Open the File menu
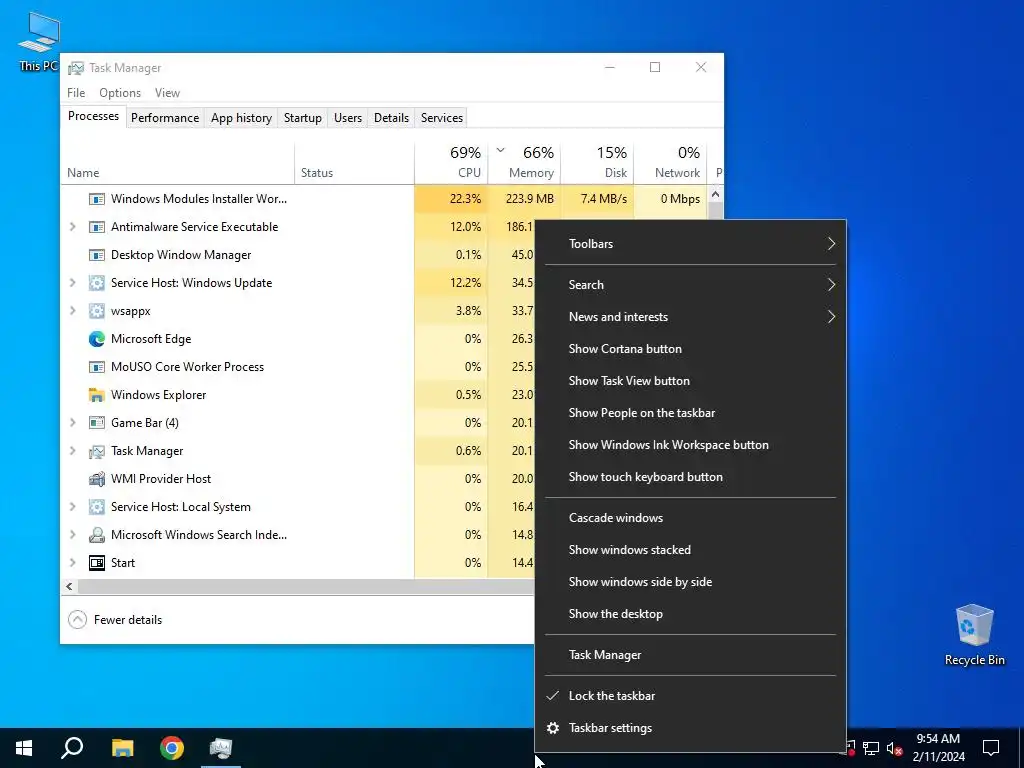Viewport: 1024px width, 768px height. 76,93
